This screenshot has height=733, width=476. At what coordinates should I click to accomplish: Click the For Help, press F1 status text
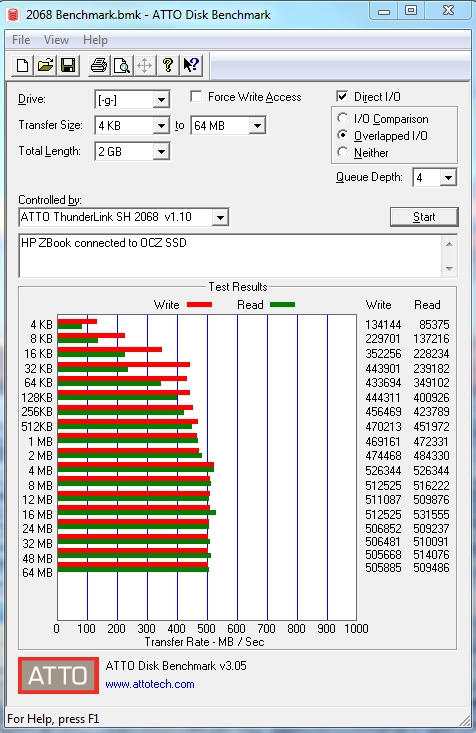point(53,719)
